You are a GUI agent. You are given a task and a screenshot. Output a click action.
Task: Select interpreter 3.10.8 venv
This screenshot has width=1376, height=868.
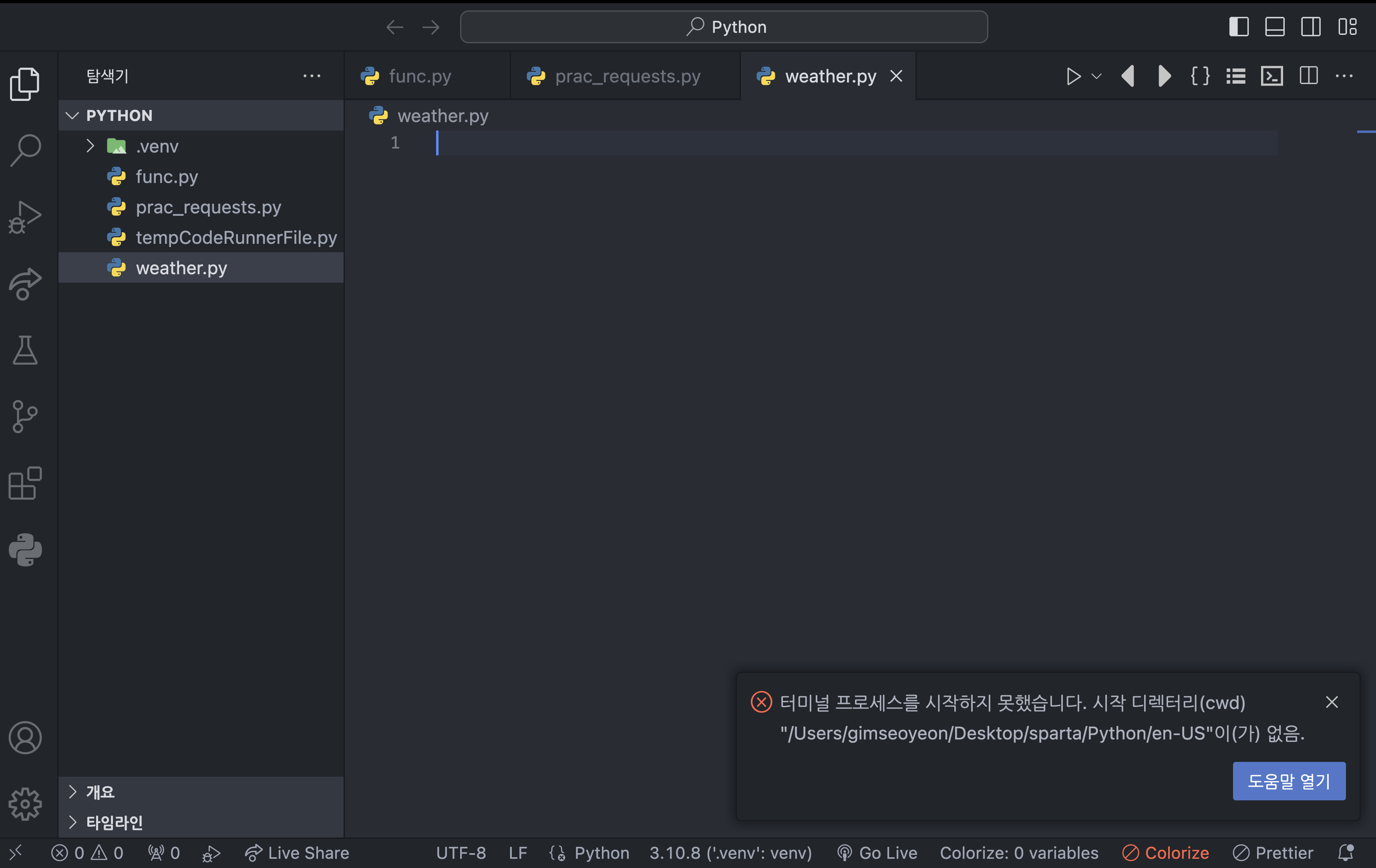[730, 852]
